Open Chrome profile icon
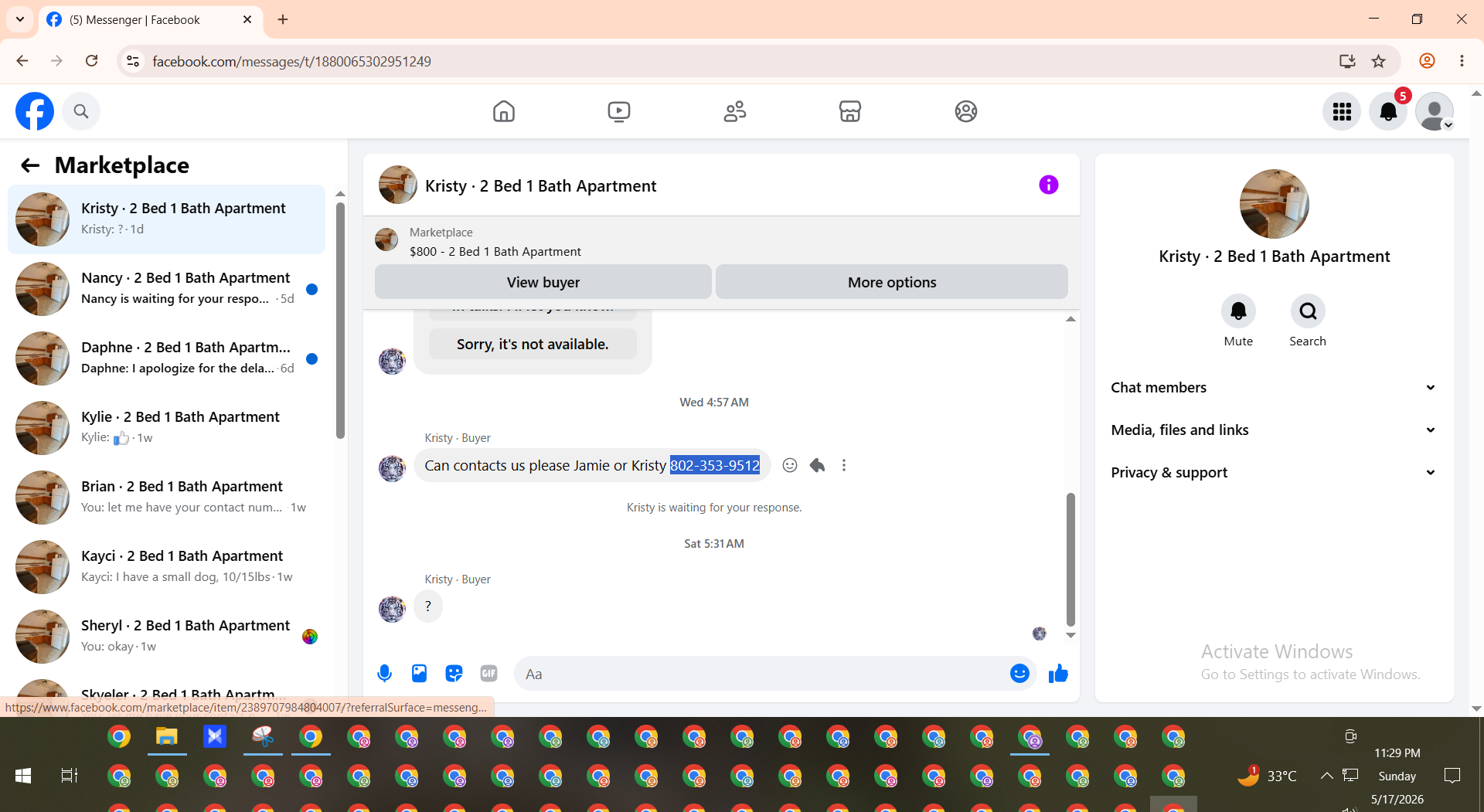The image size is (1484, 812). (x=1427, y=61)
